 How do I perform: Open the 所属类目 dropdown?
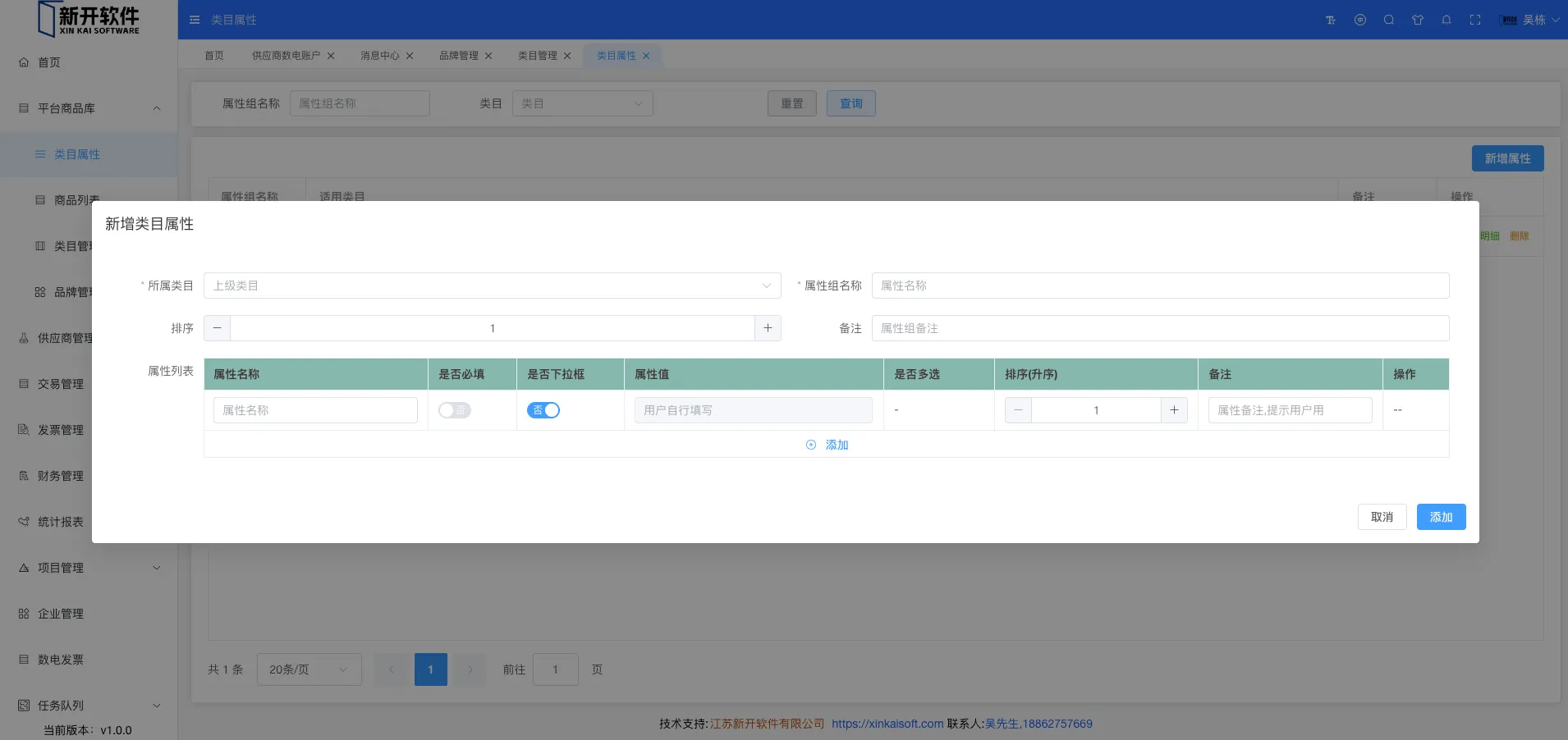point(492,285)
